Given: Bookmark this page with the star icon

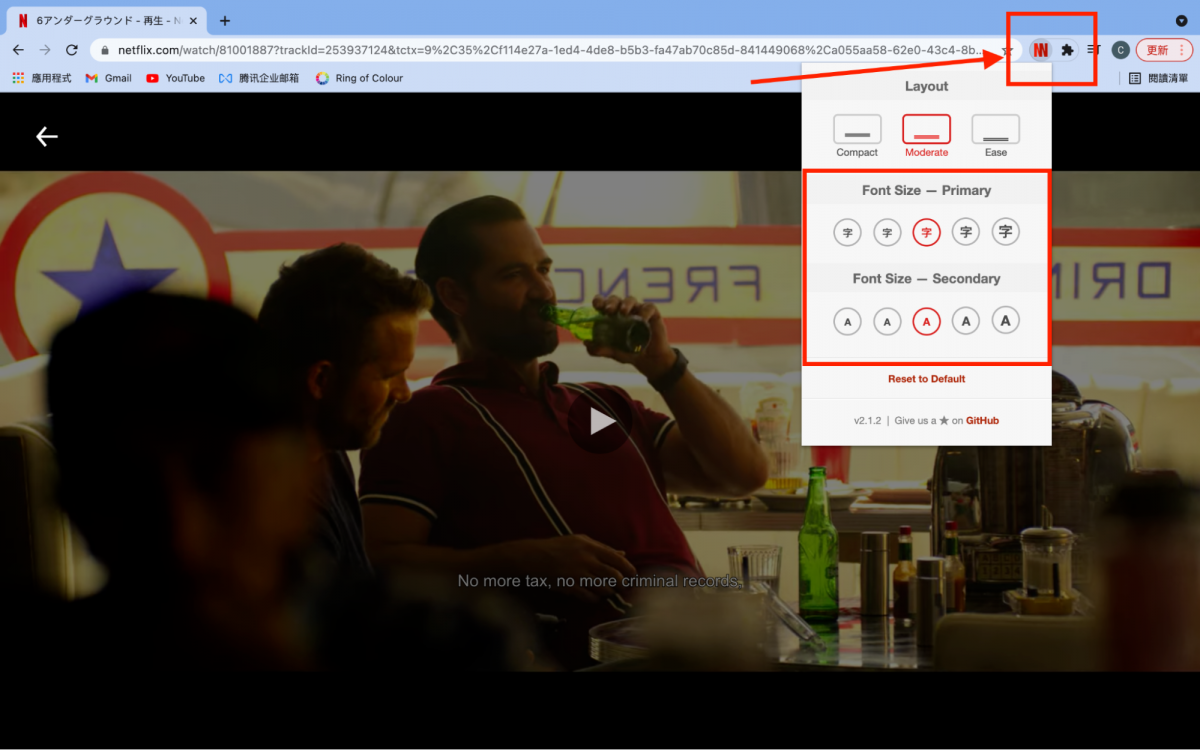Looking at the screenshot, I should point(1008,50).
